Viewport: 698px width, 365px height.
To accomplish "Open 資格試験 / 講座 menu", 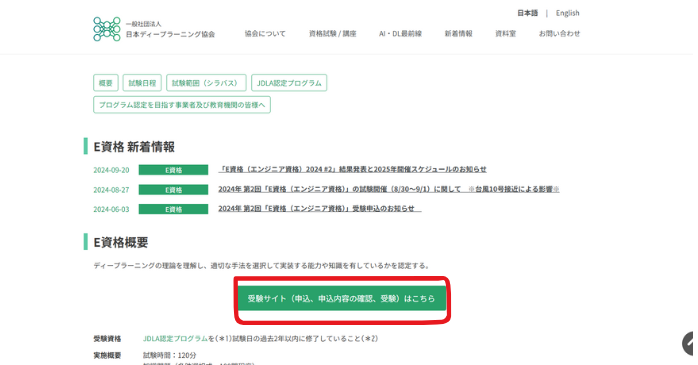I will [333, 34].
